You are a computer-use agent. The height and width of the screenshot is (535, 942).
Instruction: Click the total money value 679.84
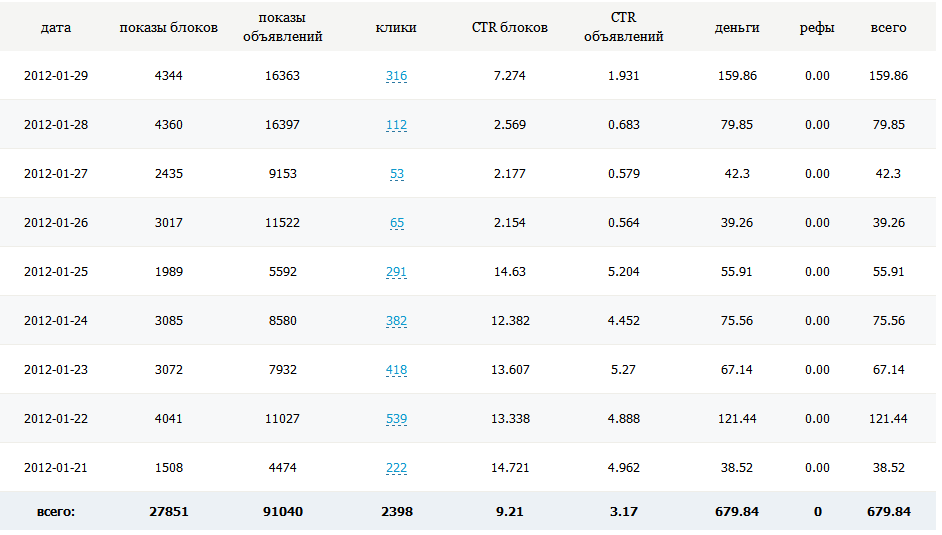(x=737, y=512)
